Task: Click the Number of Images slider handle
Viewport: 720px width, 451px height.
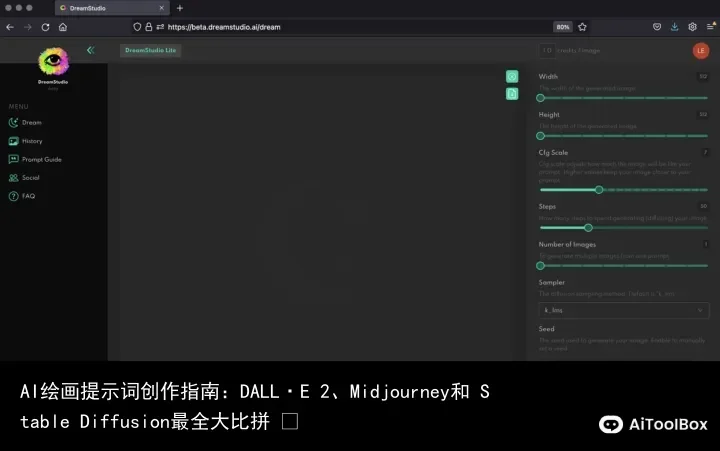Action: tap(540, 265)
